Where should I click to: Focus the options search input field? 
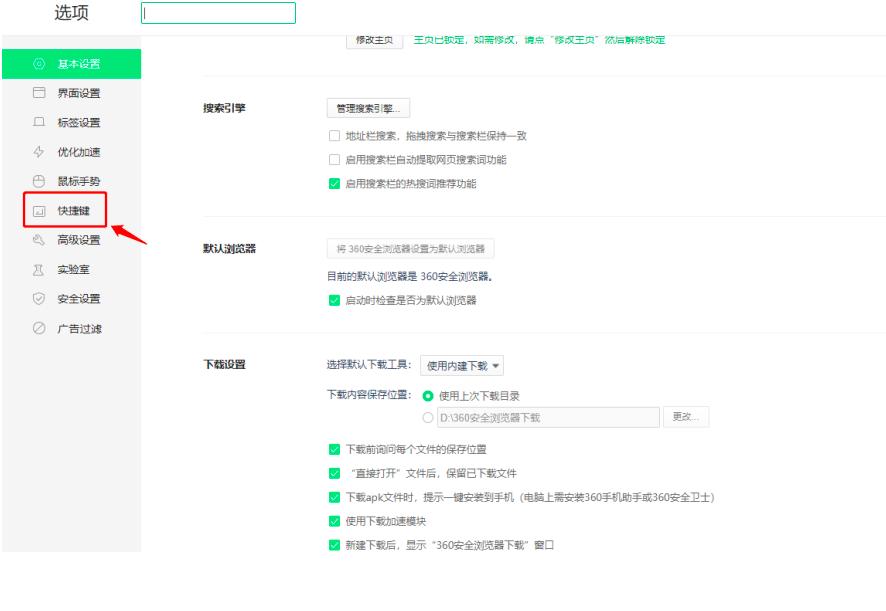(218, 13)
